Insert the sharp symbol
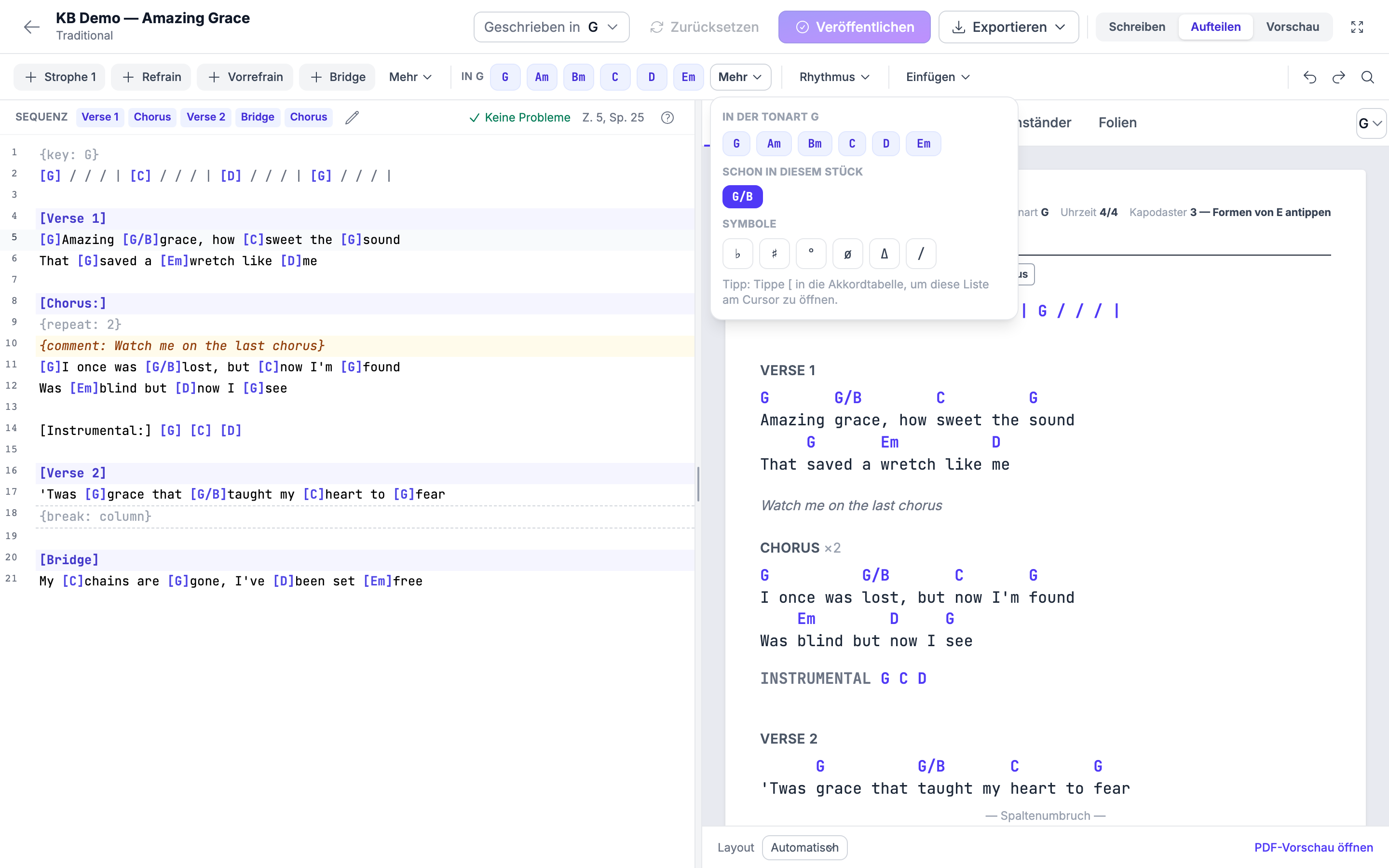 [774, 254]
